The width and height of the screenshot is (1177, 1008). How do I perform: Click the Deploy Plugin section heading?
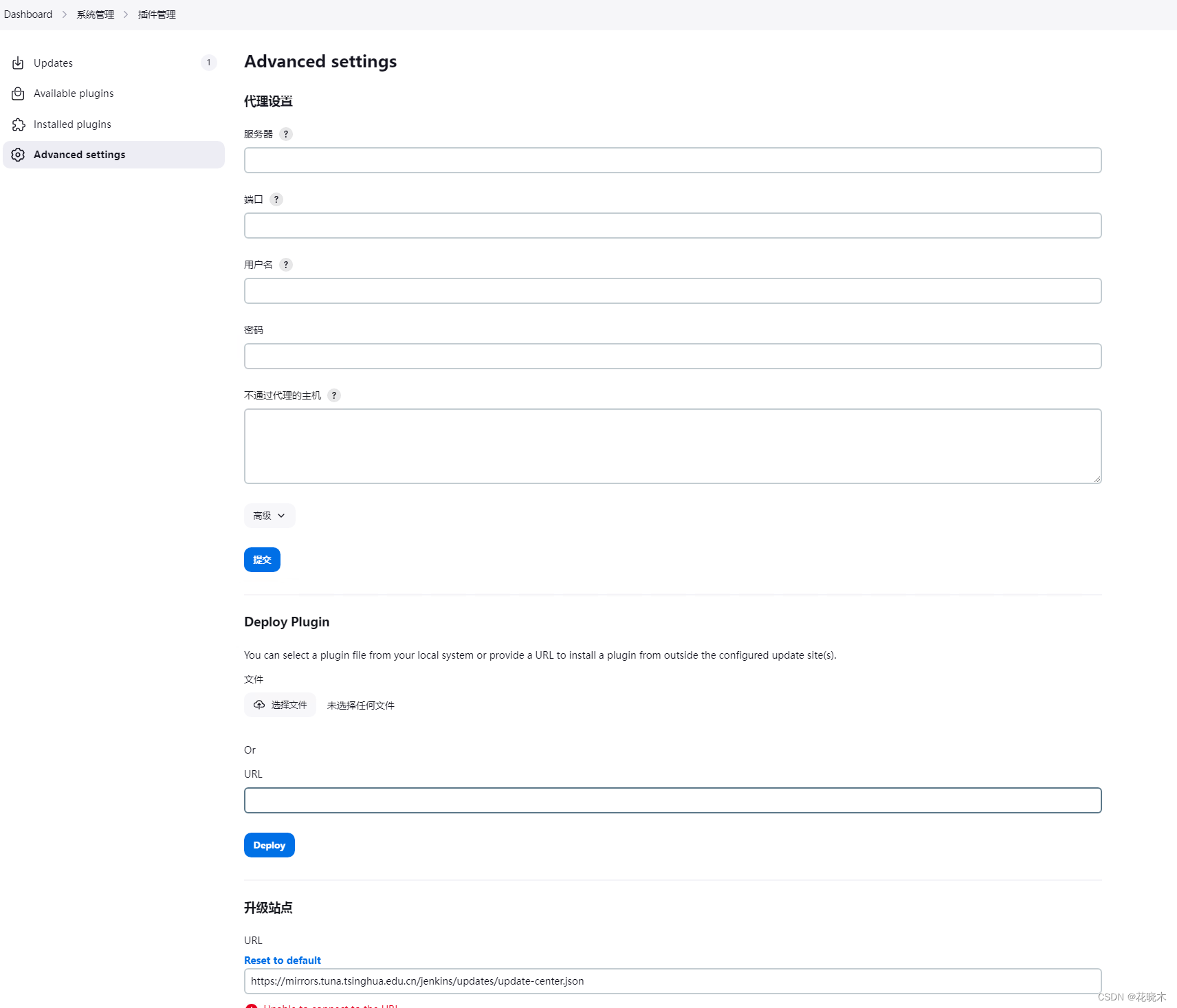[x=287, y=622]
